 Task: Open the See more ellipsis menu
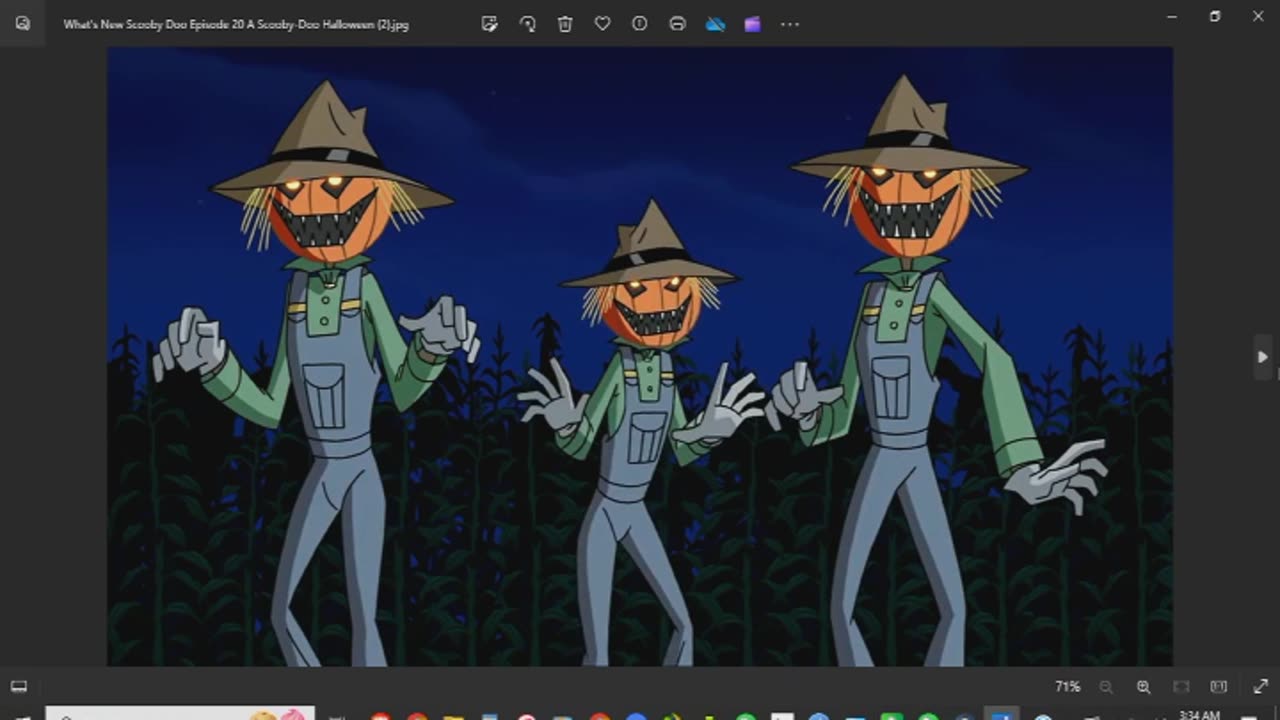[790, 24]
